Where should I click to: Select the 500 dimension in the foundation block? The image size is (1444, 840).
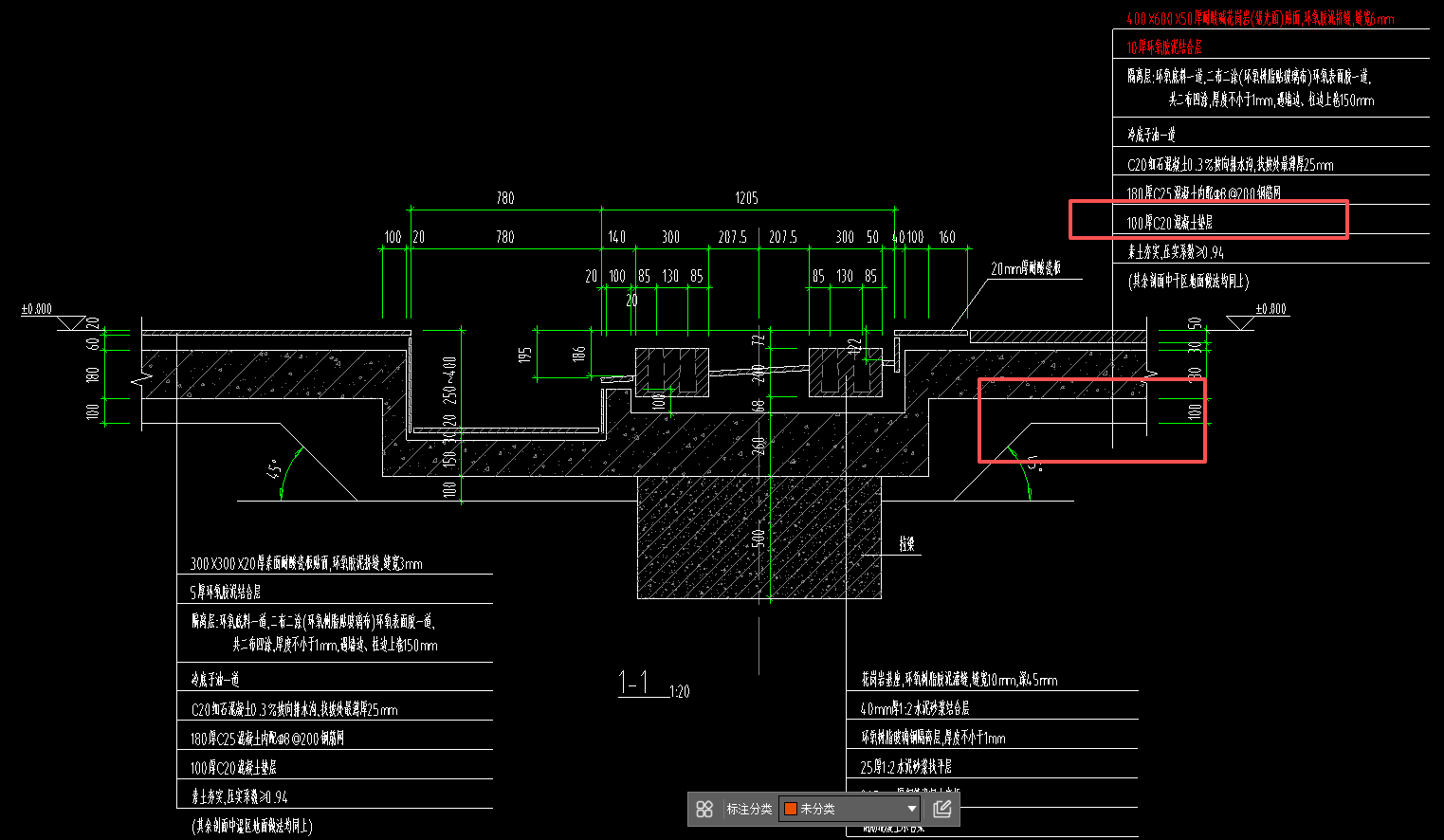(758, 539)
